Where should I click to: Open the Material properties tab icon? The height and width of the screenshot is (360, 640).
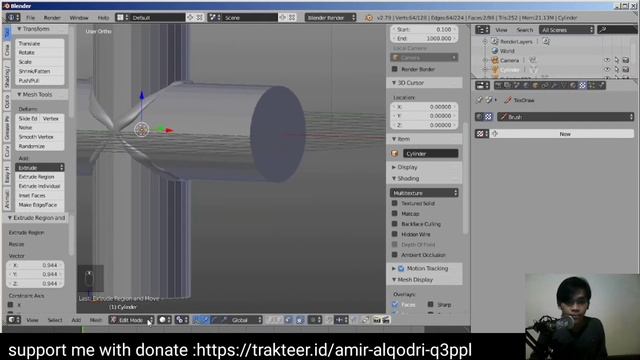coord(573,85)
